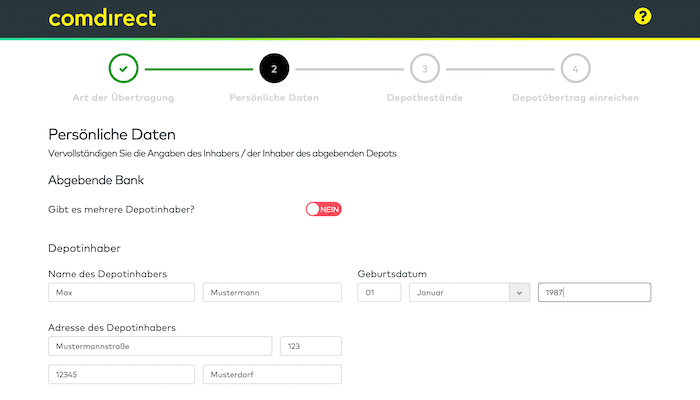This screenshot has width=700, height=400.
Task: Select the Depotübertrag einreichen step label
Action: tap(575, 98)
